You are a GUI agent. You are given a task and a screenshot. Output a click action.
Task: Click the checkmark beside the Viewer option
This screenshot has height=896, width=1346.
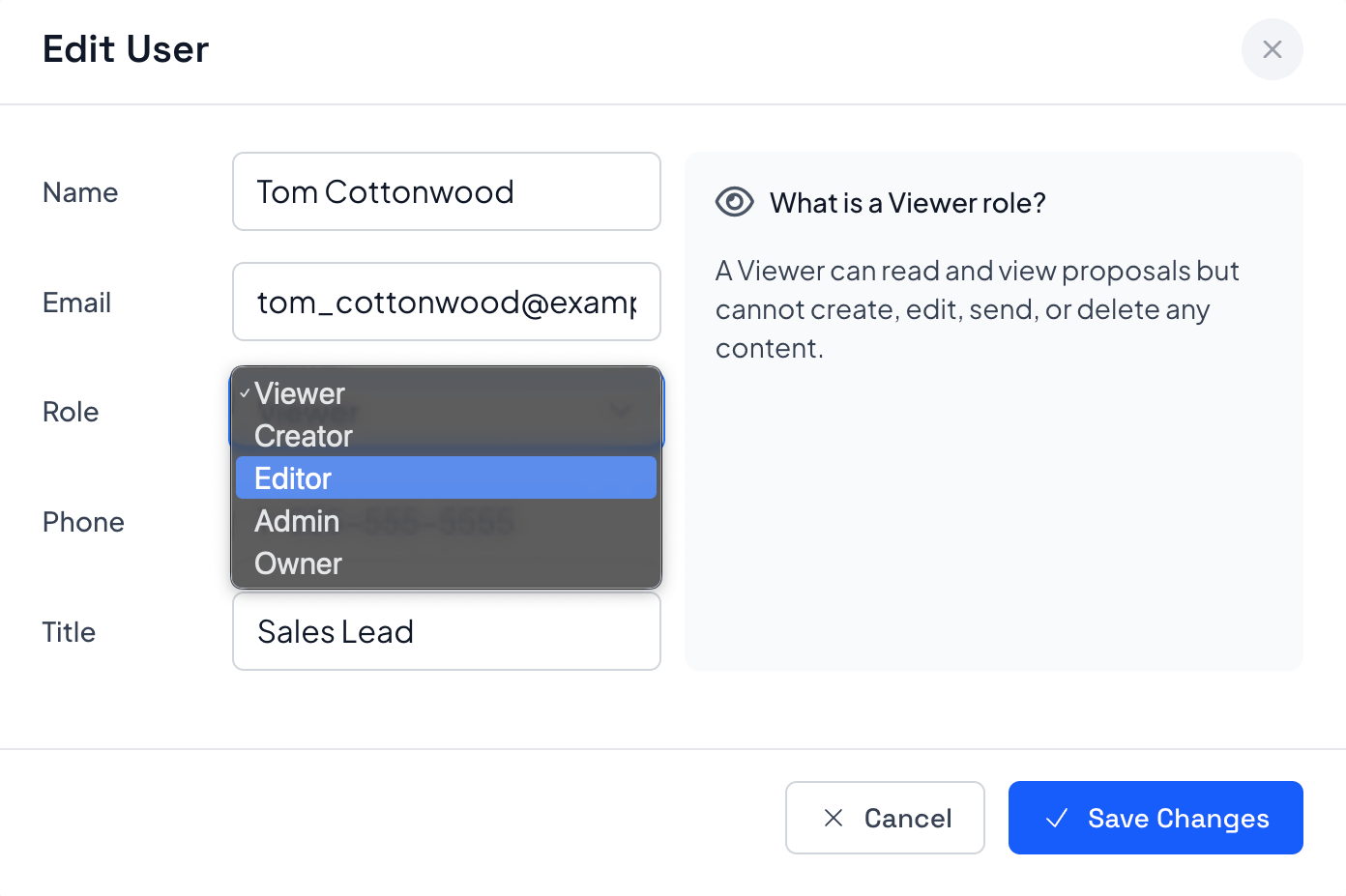(245, 393)
